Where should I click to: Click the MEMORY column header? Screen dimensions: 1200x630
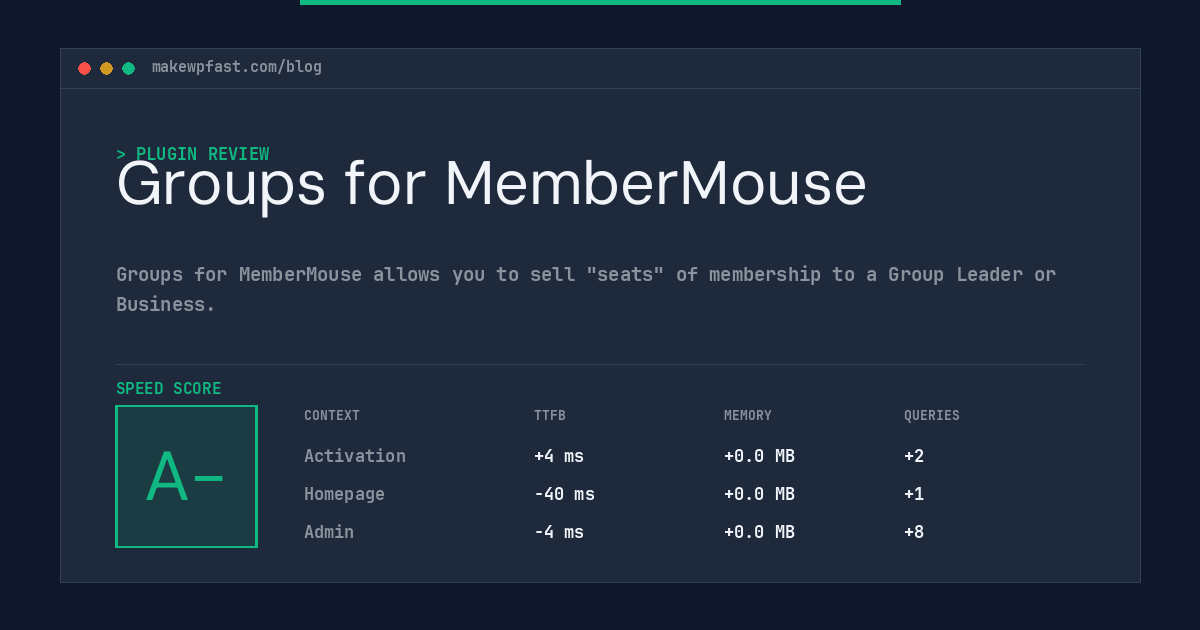point(748,416)
